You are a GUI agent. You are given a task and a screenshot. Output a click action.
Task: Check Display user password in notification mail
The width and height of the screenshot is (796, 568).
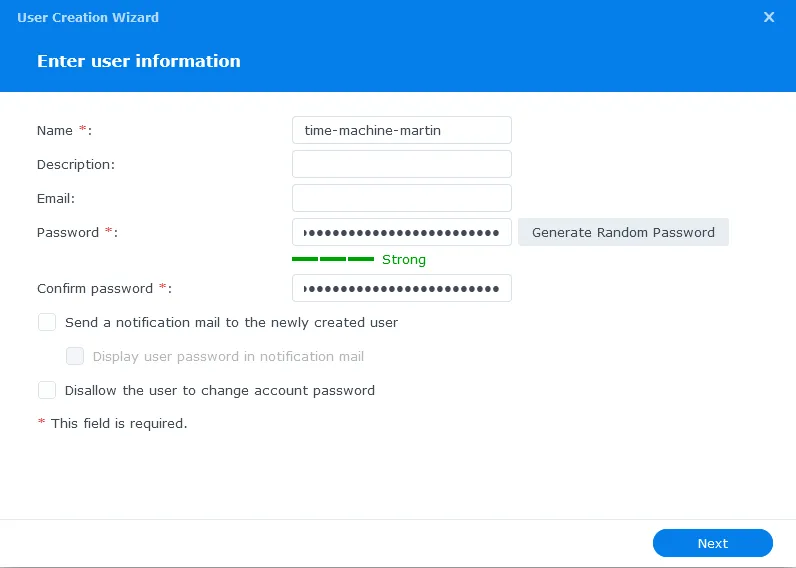point(75,356)
